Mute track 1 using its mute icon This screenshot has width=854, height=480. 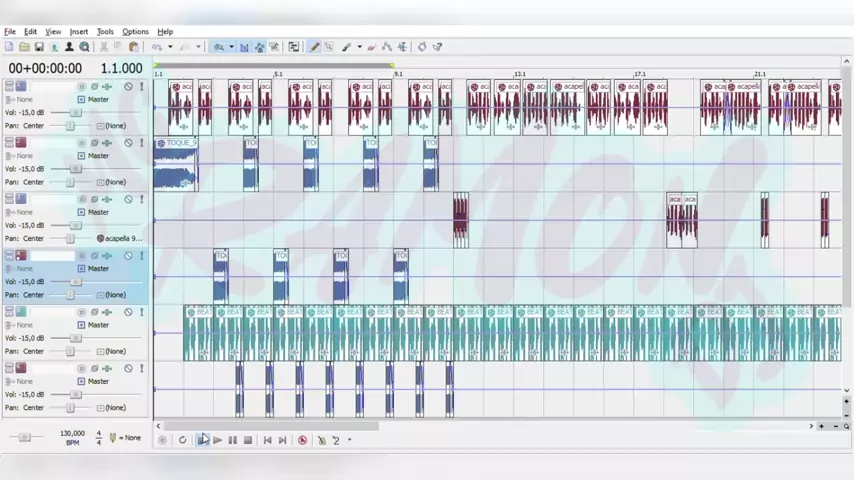click(128, 87)
